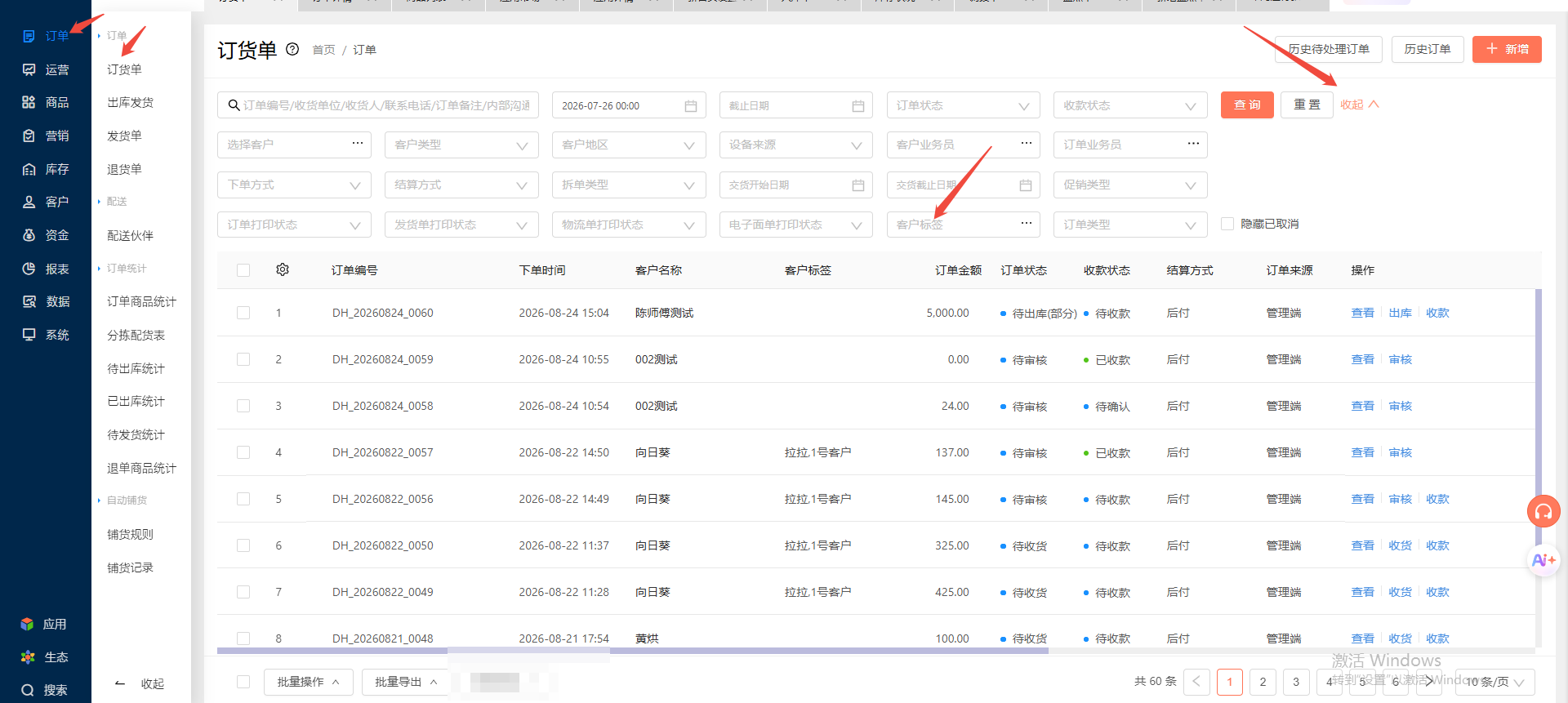The image size is (1568, 703).
Task: Check the row for order DH_20260822_0050
Action: [243, 545]
